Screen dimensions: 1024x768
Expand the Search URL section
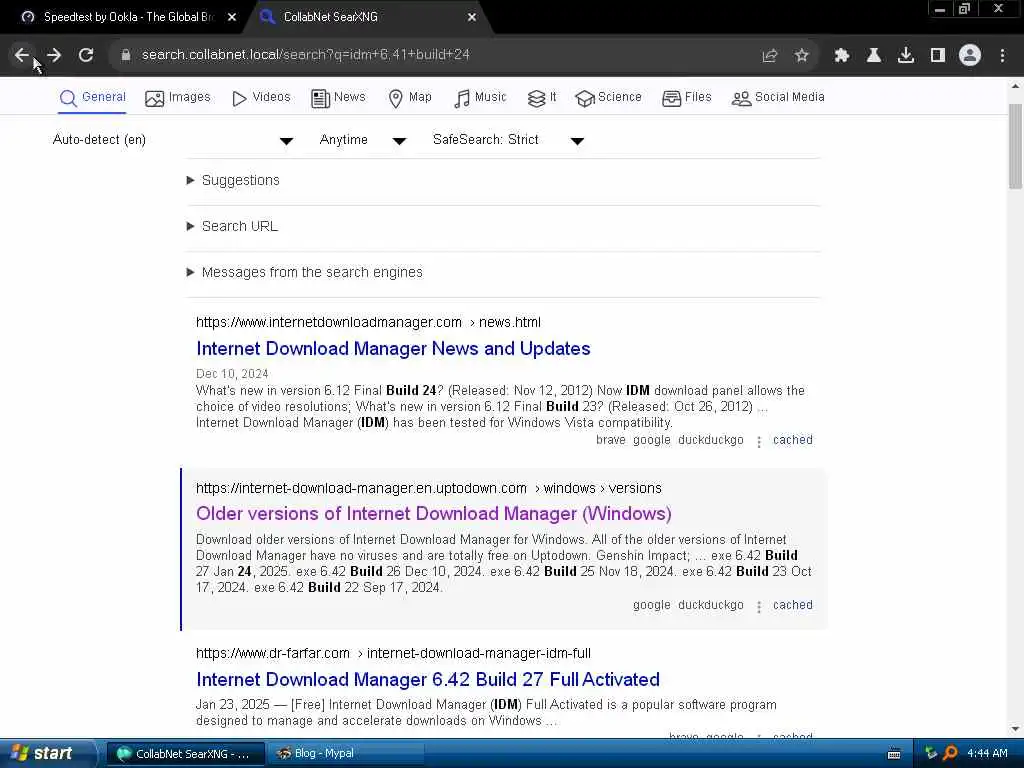pyautogui.click(x=232, y=226)
